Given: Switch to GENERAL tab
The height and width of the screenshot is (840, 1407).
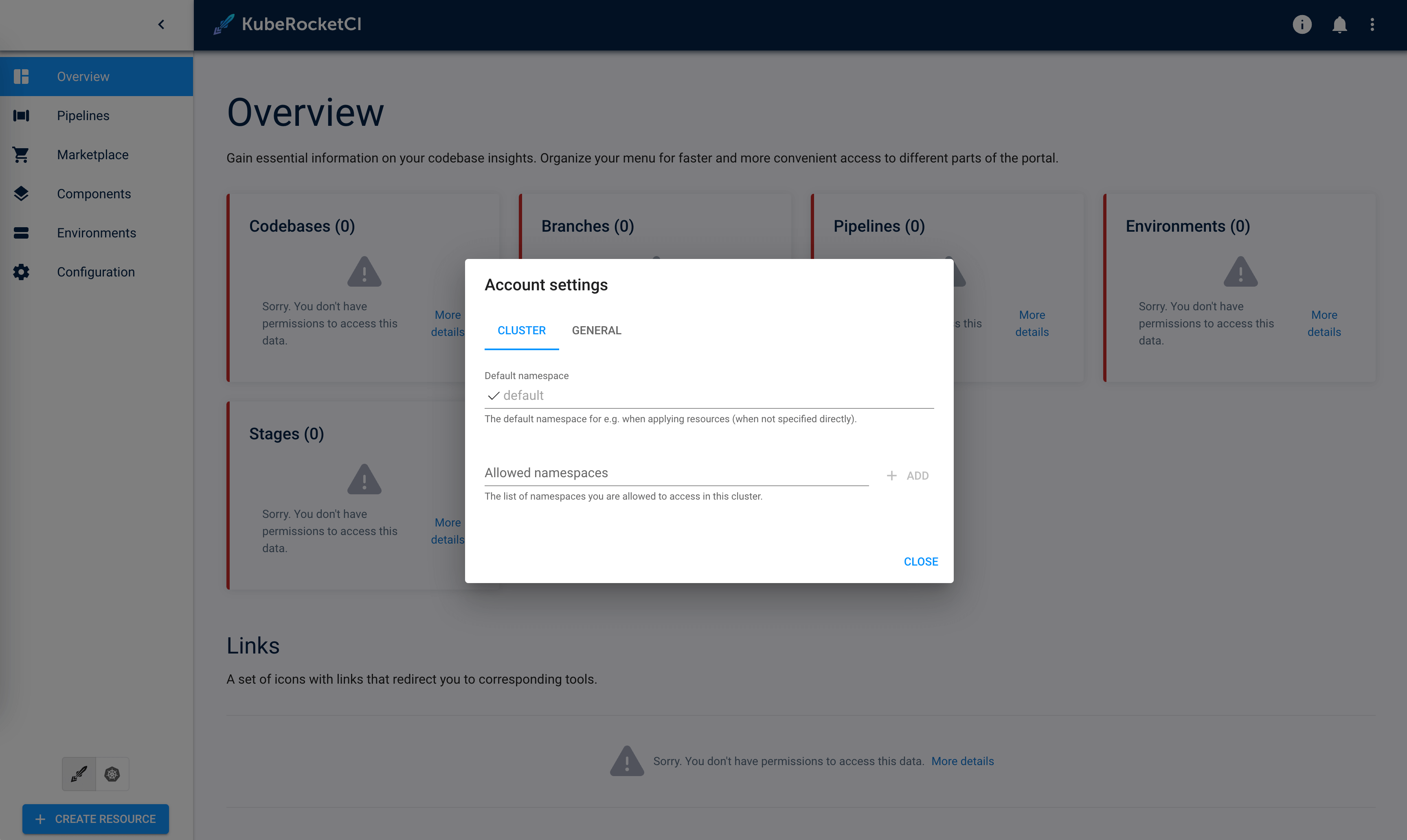Looking at the screenshot, I should [x=596, y=330].
